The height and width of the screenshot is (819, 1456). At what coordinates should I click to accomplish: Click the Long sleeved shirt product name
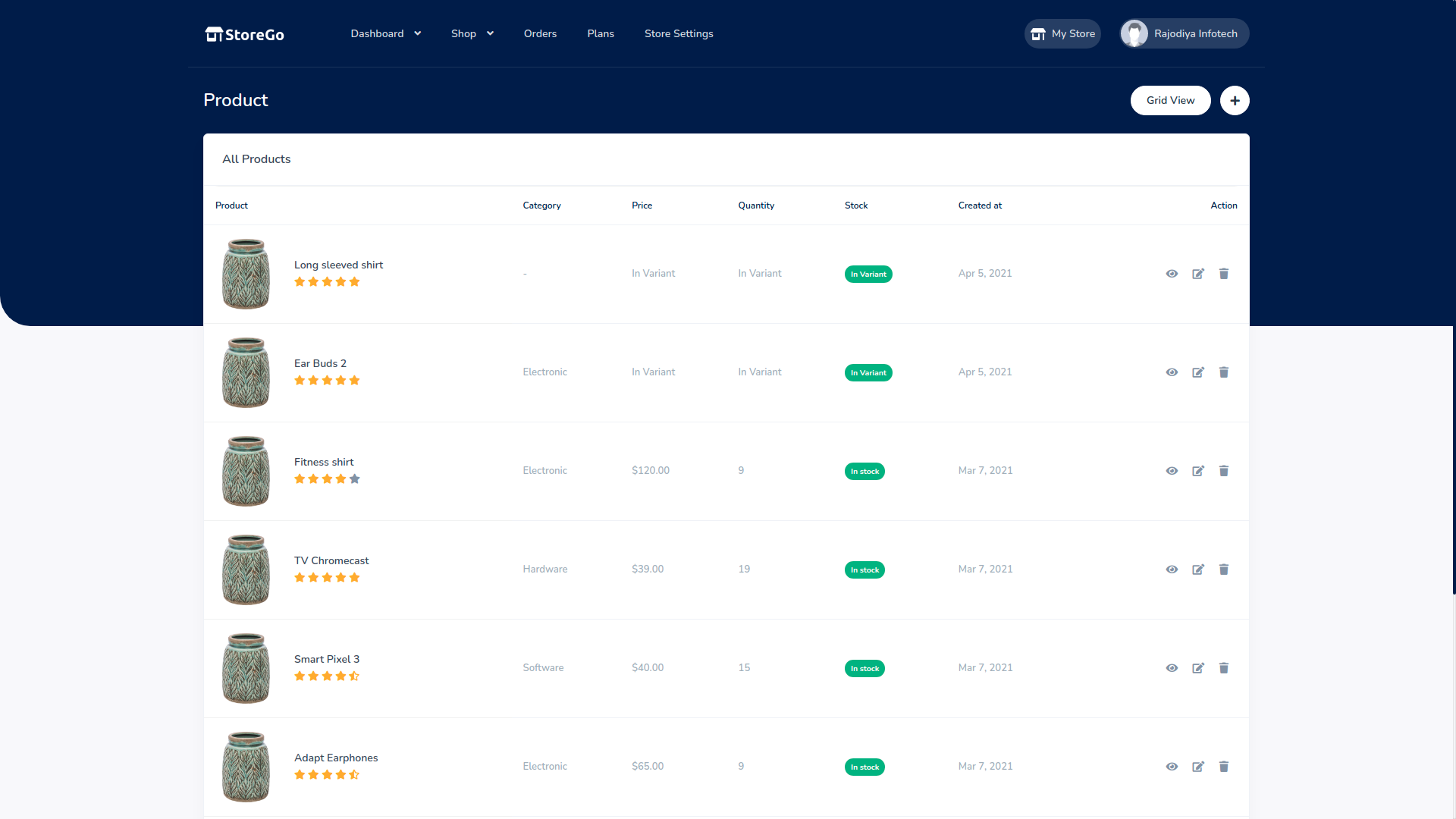tap(338, 265)
